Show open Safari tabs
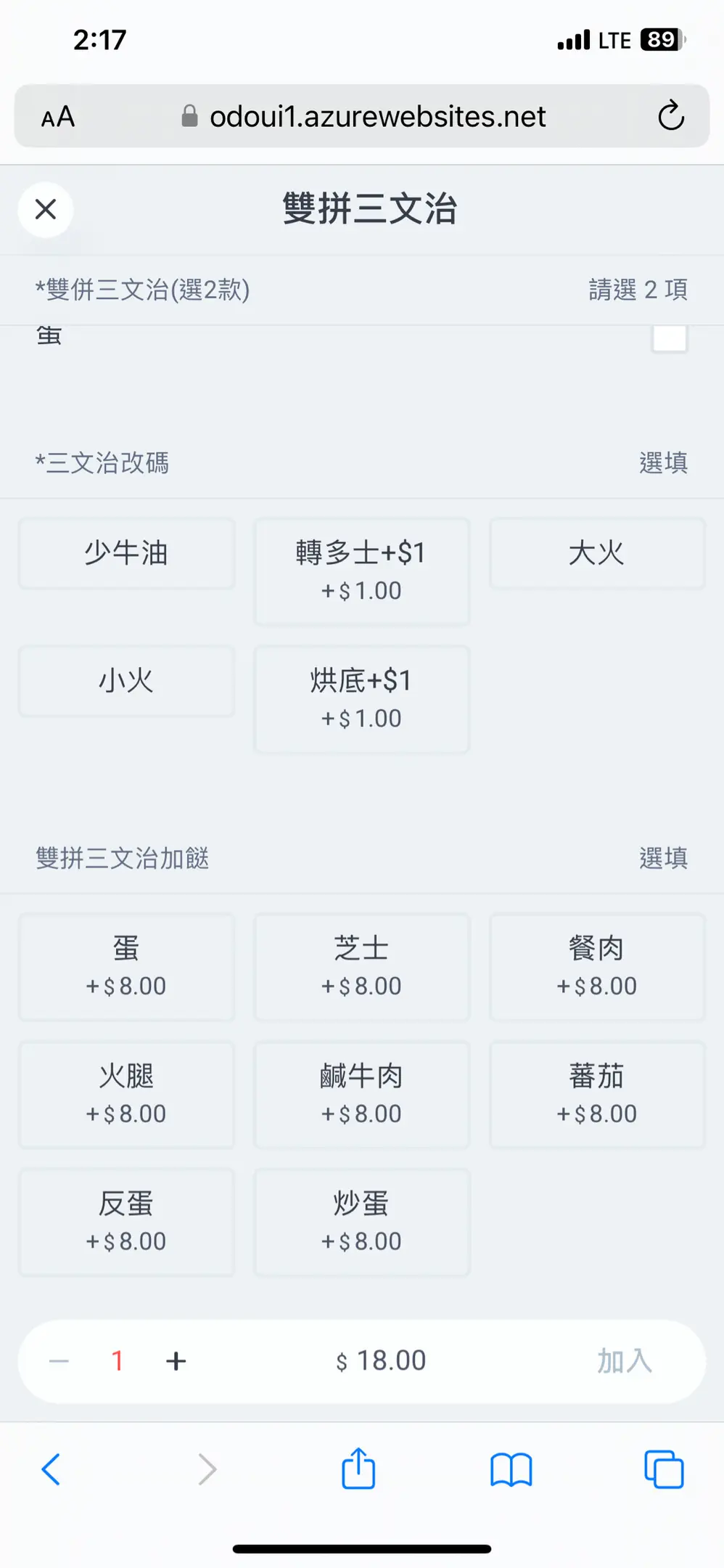 [x=664, y=1469]
